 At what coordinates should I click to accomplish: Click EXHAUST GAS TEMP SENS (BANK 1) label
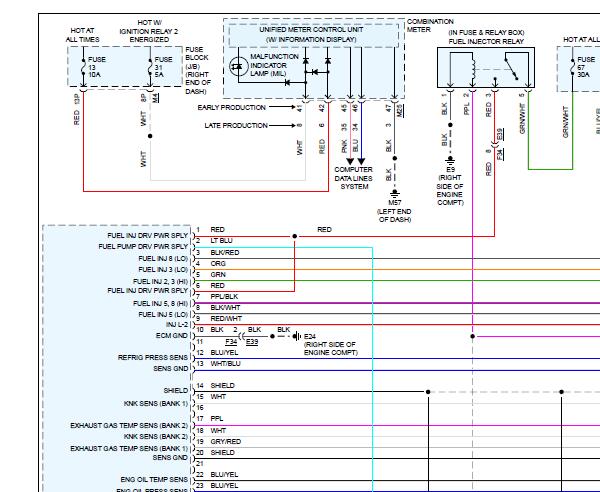[x=129, y=448]
